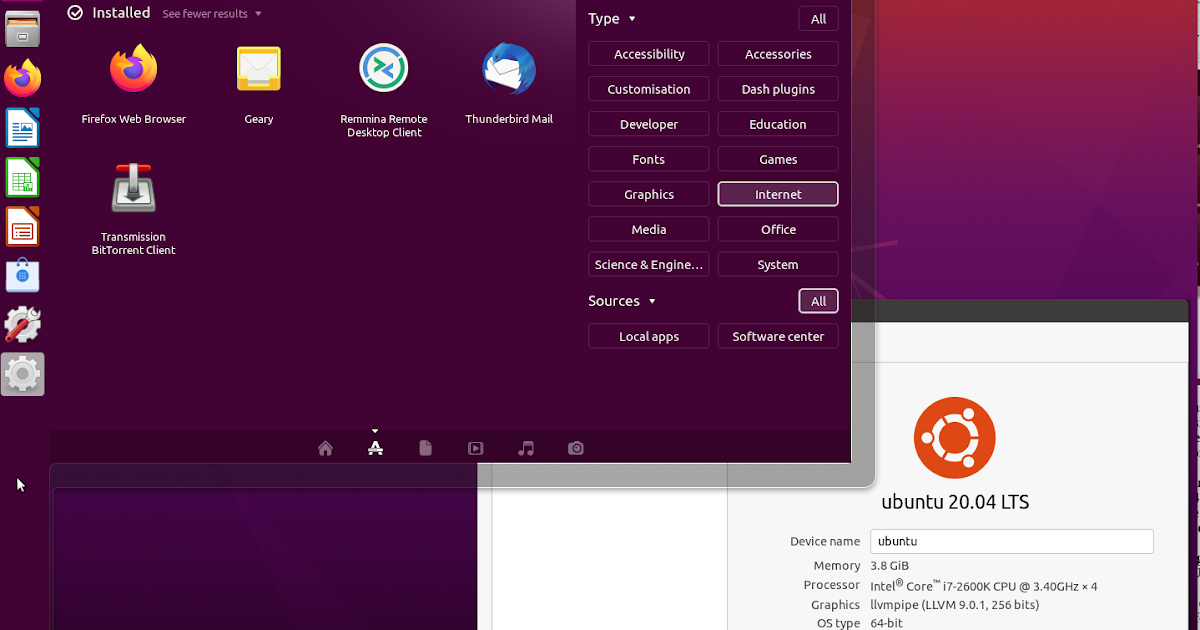Click See fewer results expander
This screenshot has height=630, width=1200.
[x=212, y=14]
